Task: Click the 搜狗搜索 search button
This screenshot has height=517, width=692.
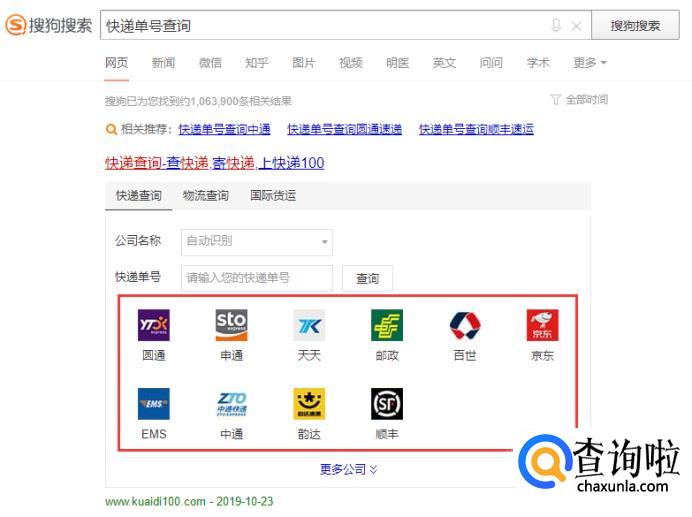Action: (635, 26)
